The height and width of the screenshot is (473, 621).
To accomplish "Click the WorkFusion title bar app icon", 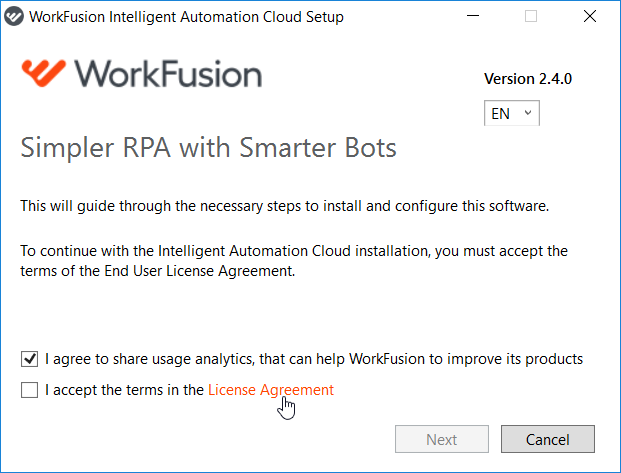I will tap(14, 17).
